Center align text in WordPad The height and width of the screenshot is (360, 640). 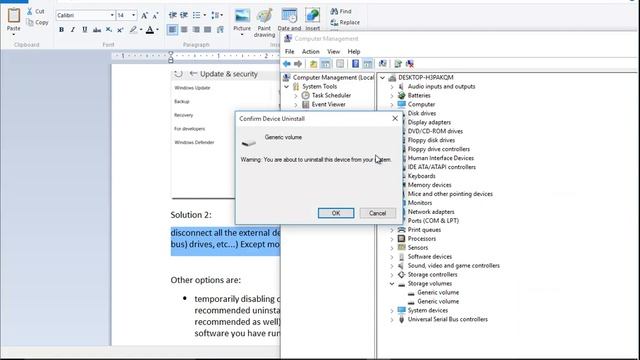coord(184,29)
